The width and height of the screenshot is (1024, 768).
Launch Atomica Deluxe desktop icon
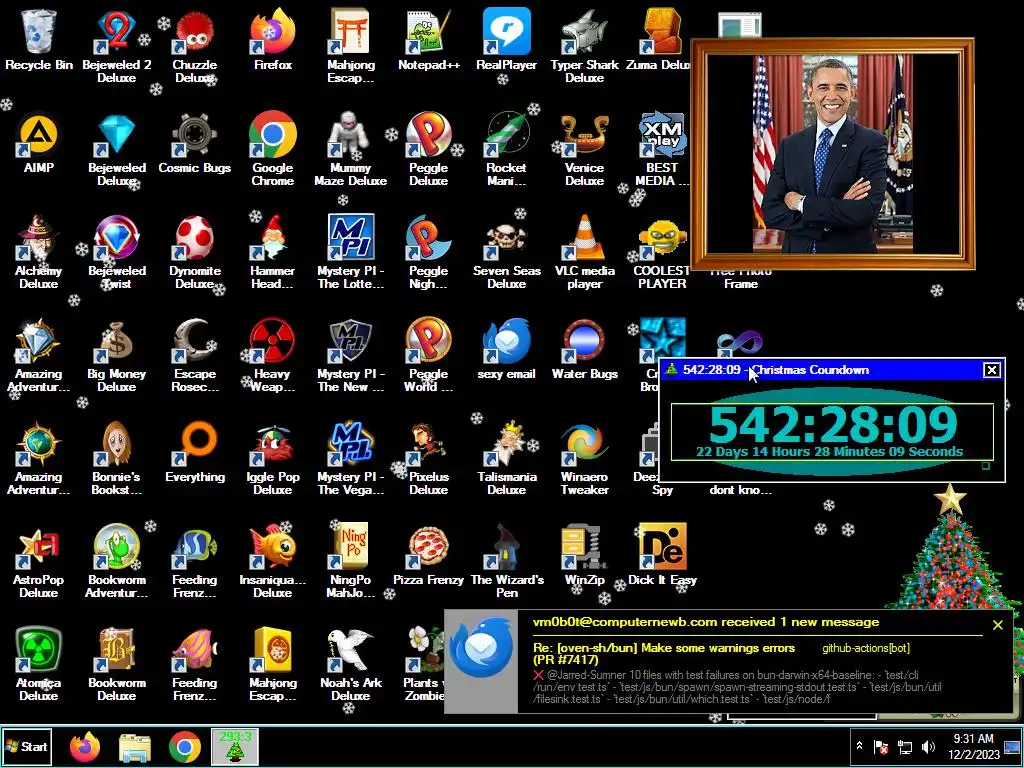pos(39,664)
